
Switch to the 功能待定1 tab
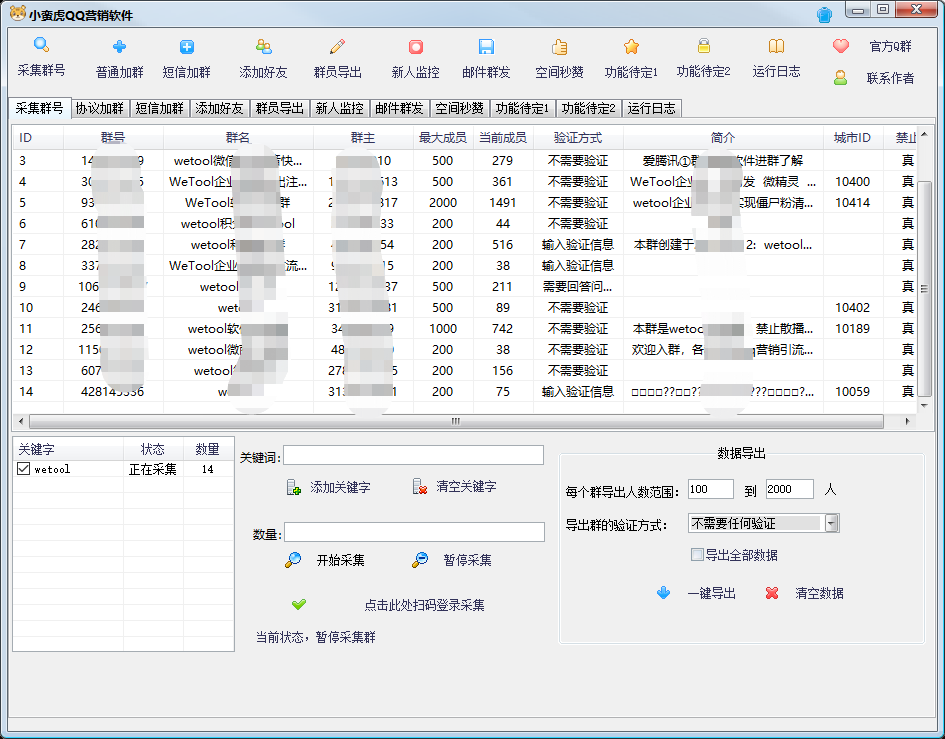tap(523, 108)
